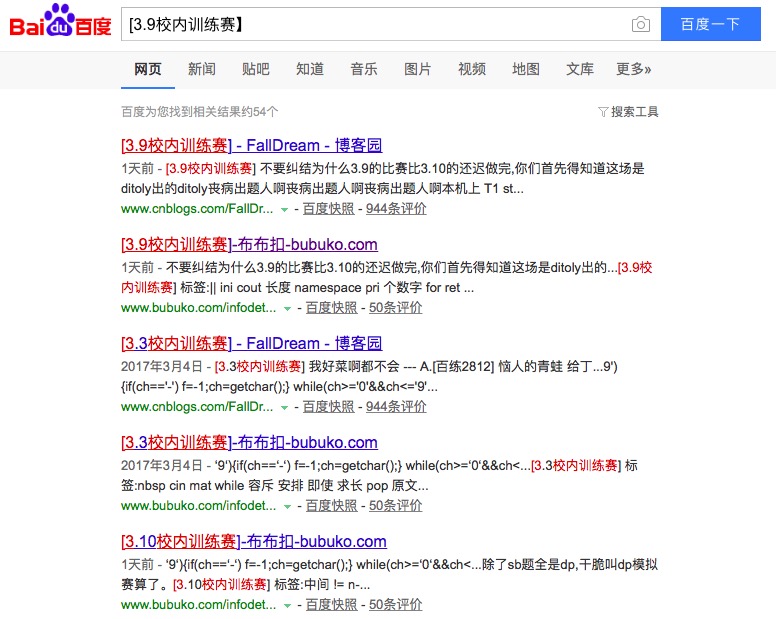Open the 文库 tab
Screen dimensions: 776x619
pos(580,69)
